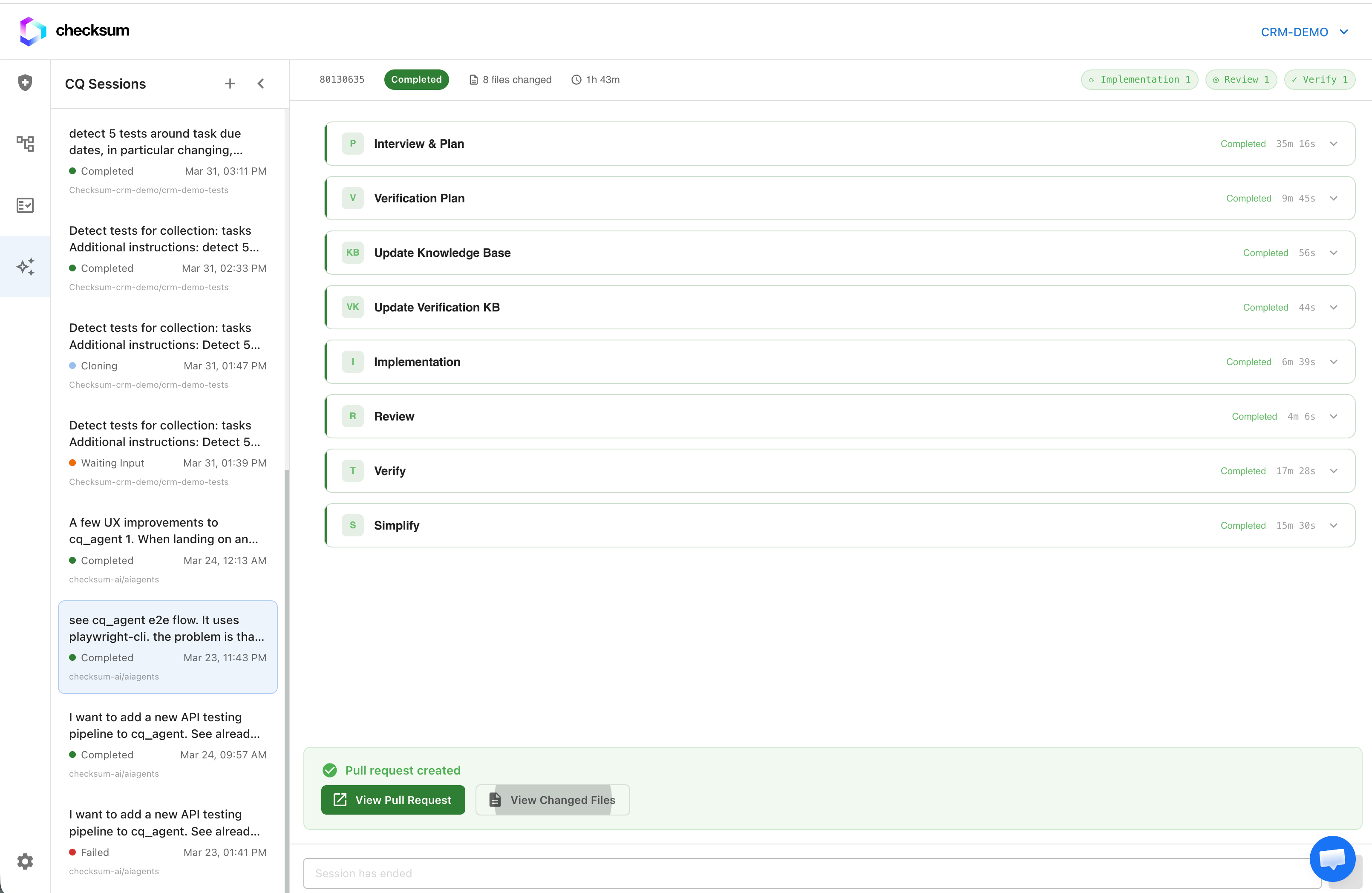Click the files changed document icon
This screenshot has height=893, width=1372.
click(x=473, y=80)
